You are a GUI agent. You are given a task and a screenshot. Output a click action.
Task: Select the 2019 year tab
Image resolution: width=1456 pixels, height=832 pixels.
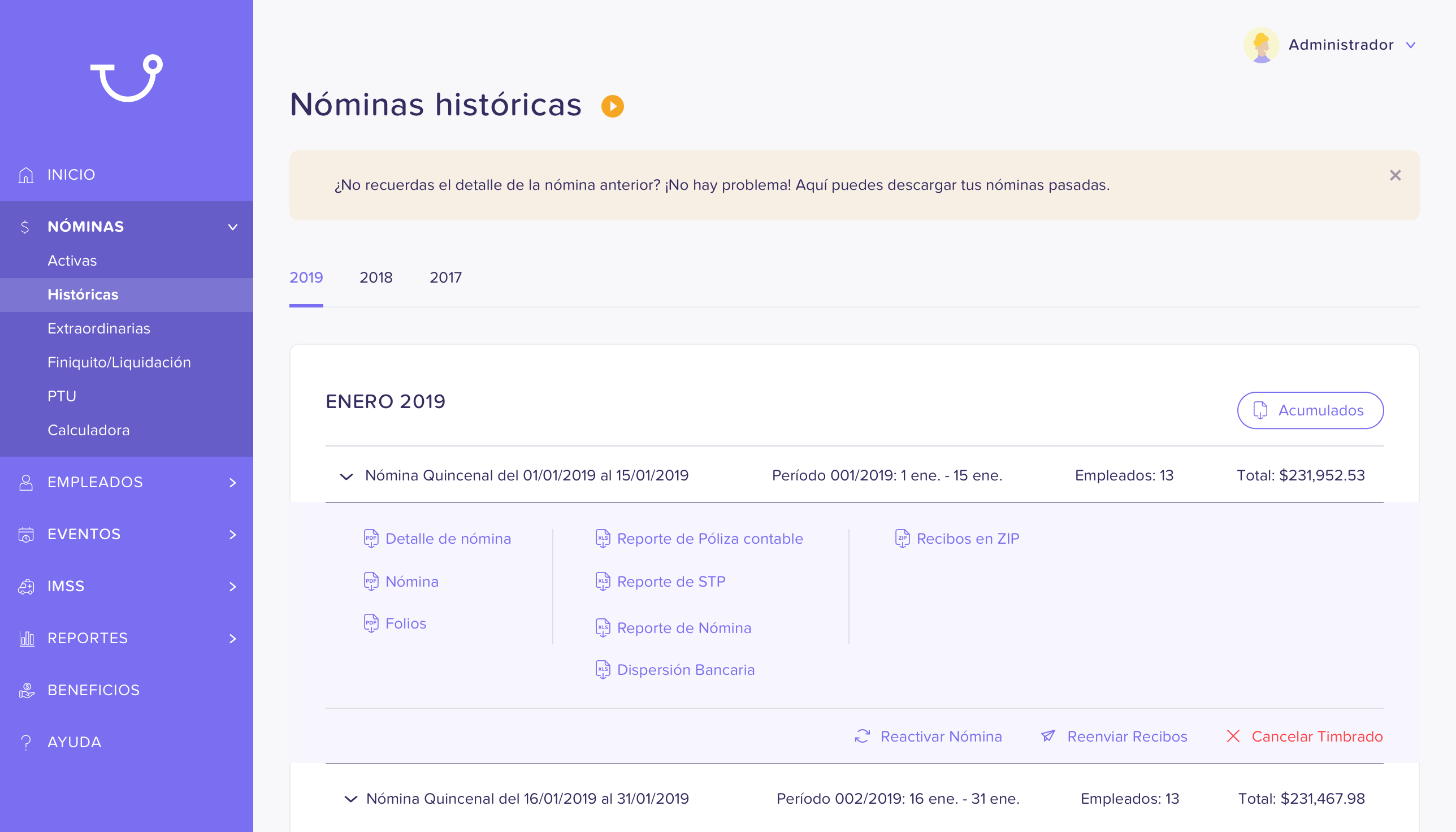point(306,278)
